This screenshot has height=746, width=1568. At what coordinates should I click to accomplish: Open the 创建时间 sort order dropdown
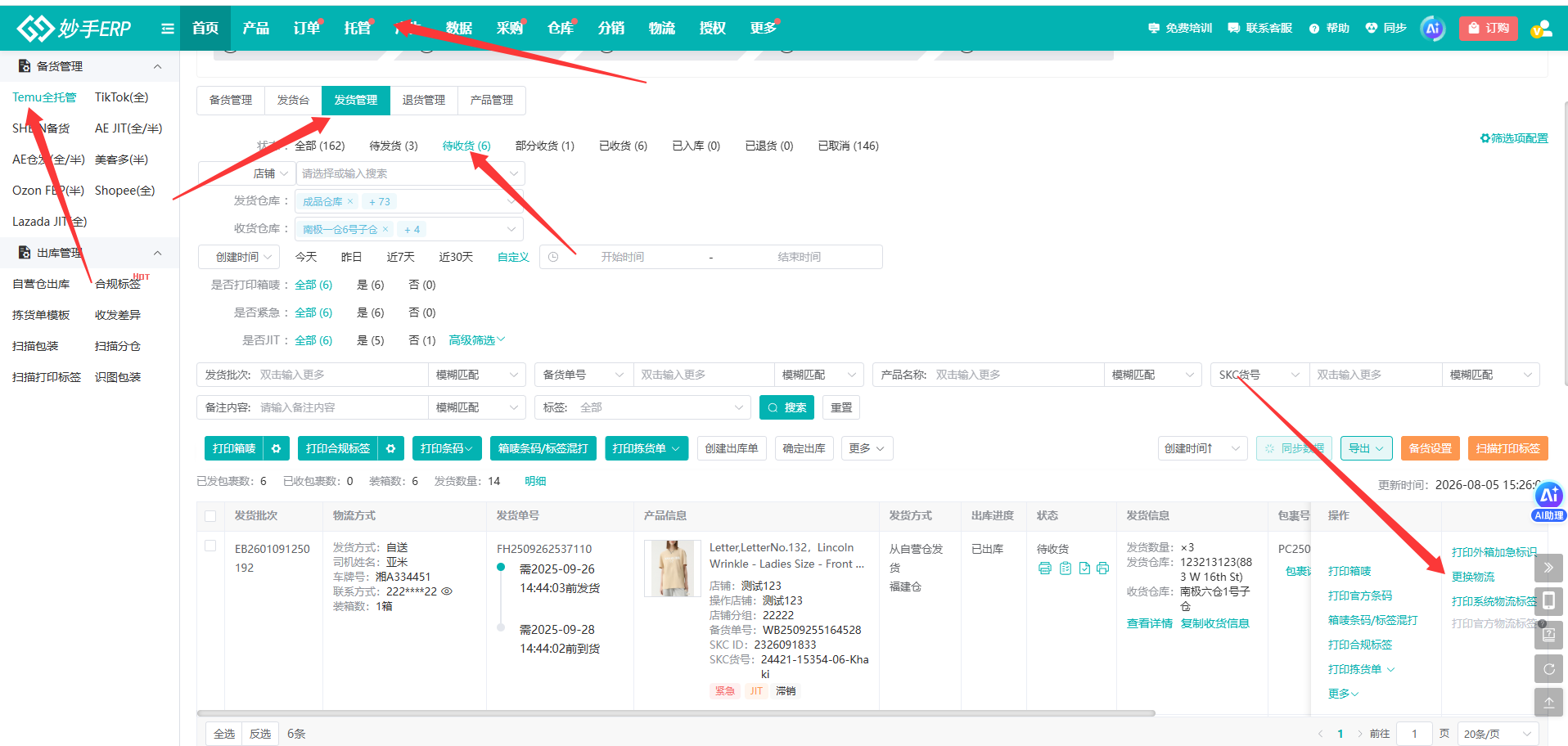(1202, 448)
